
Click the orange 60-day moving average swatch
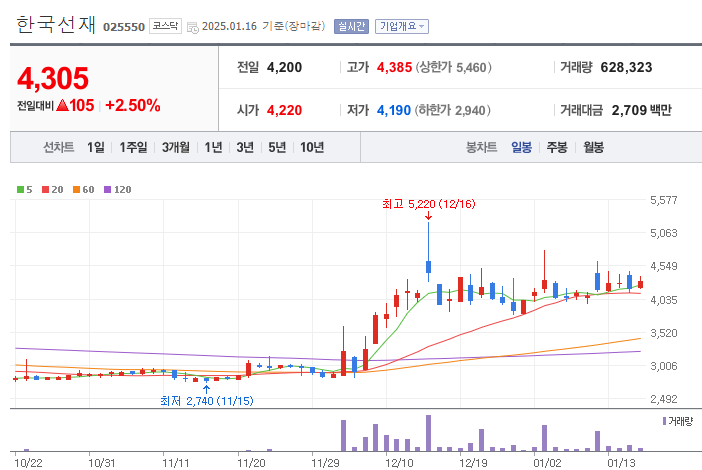pyautogui.click(x=76, y=189)
